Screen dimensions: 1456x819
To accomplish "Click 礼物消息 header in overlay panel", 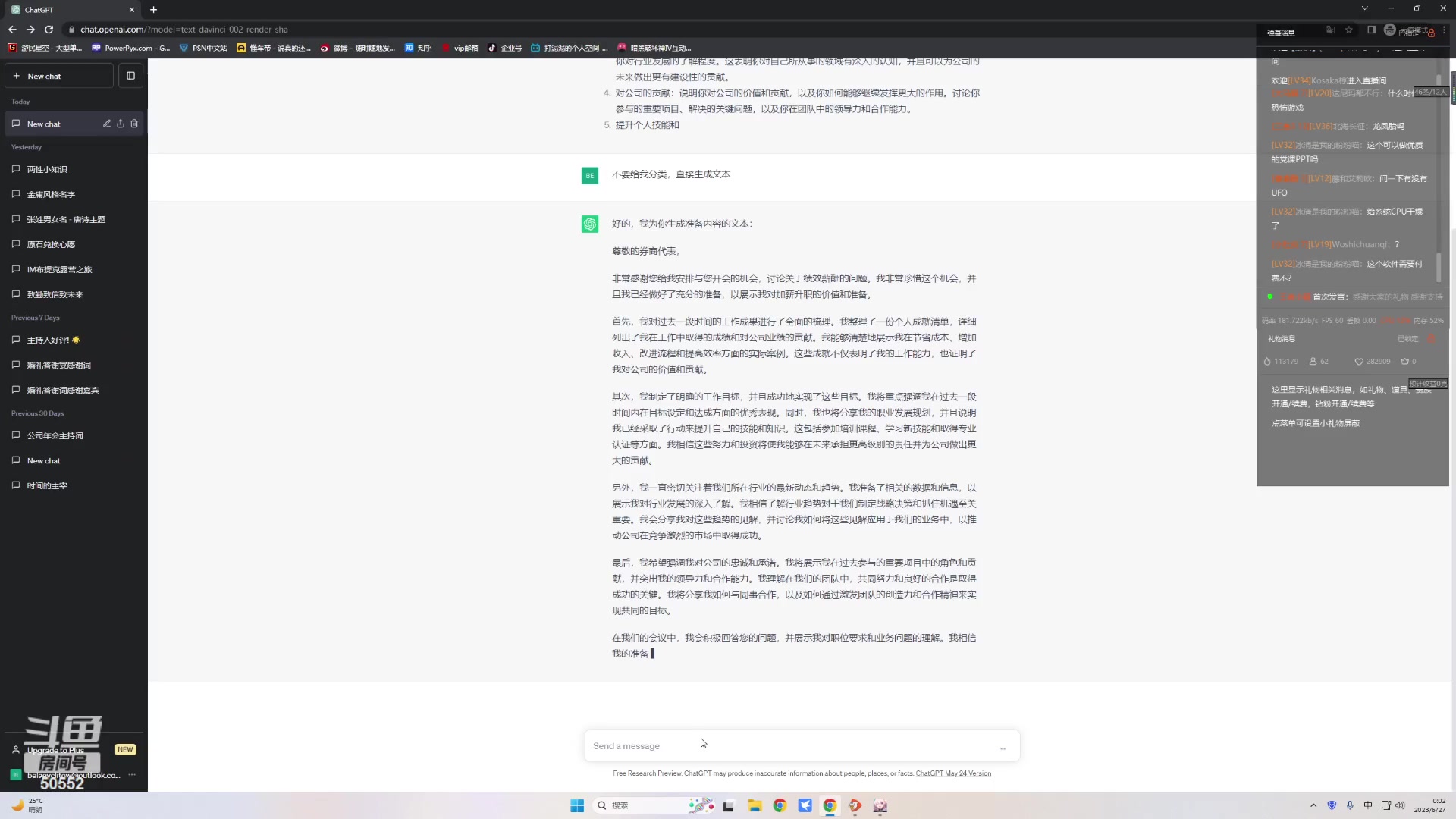I will [x=1282, y=339].
